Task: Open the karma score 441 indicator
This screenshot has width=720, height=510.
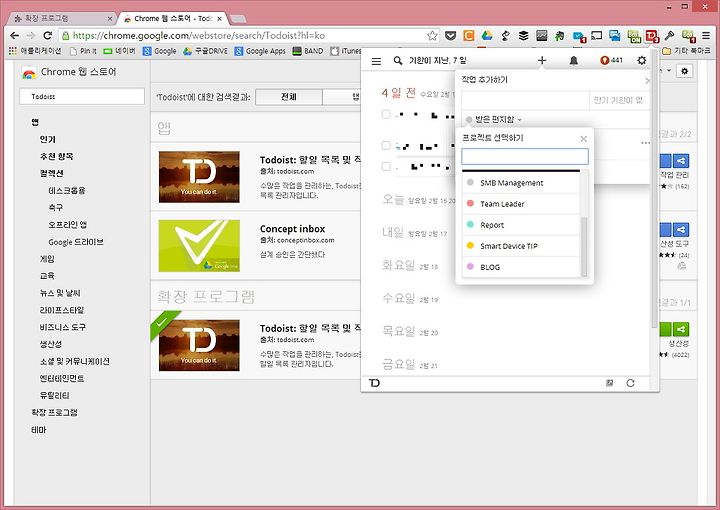Action: click(x=611, y=60)
